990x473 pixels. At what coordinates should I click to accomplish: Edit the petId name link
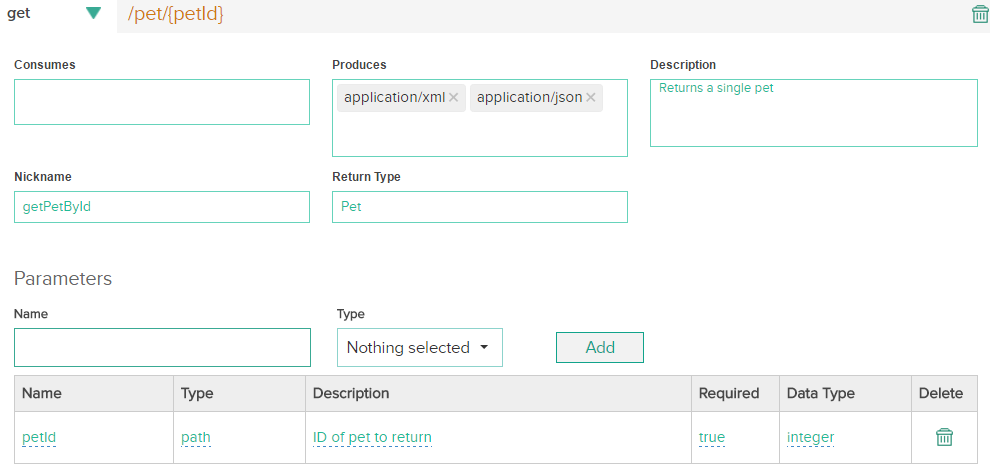39,438
